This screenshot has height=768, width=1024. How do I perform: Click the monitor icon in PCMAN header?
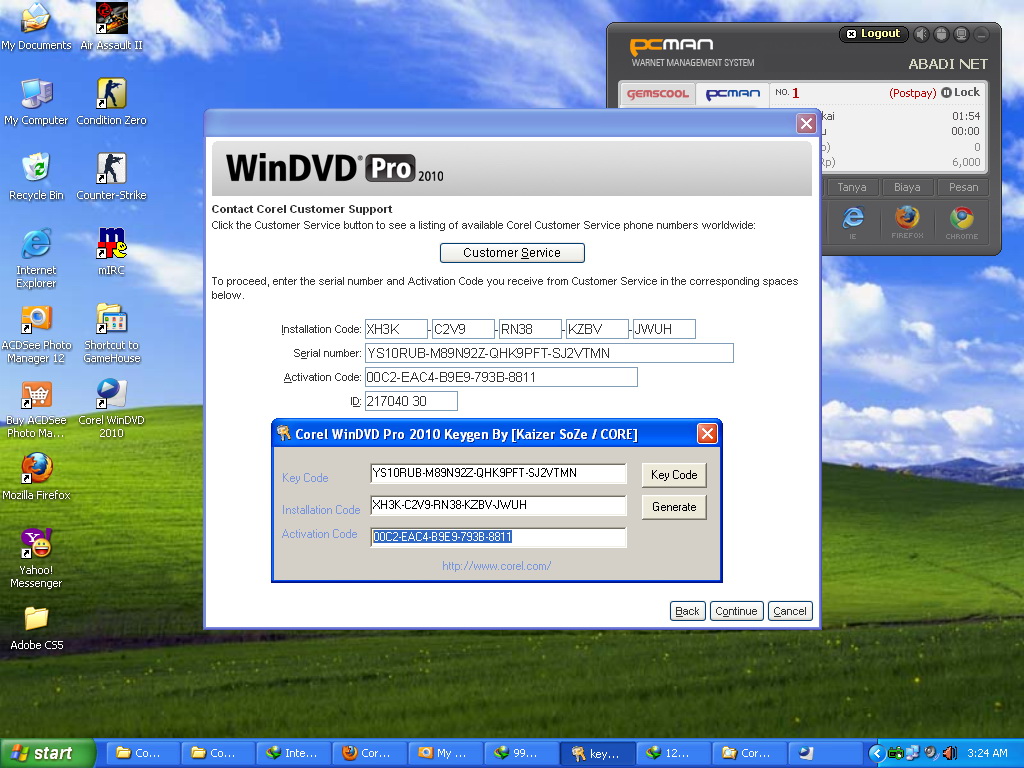pos(961,34)
